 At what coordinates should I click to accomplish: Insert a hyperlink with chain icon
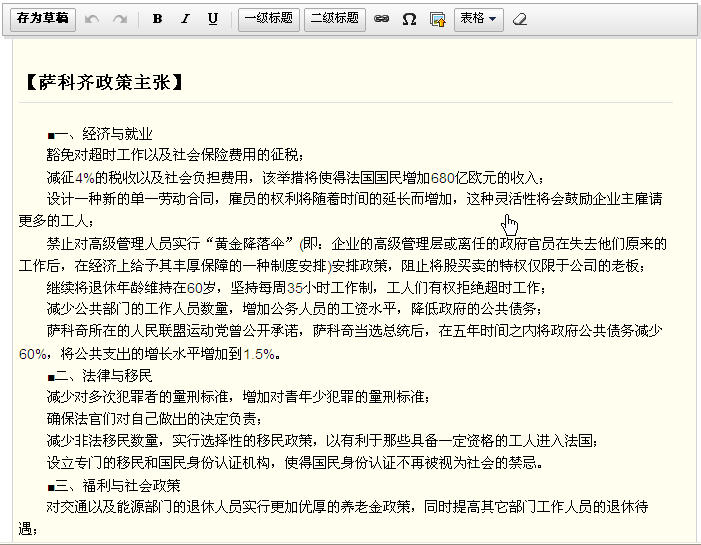click(381, 19)
